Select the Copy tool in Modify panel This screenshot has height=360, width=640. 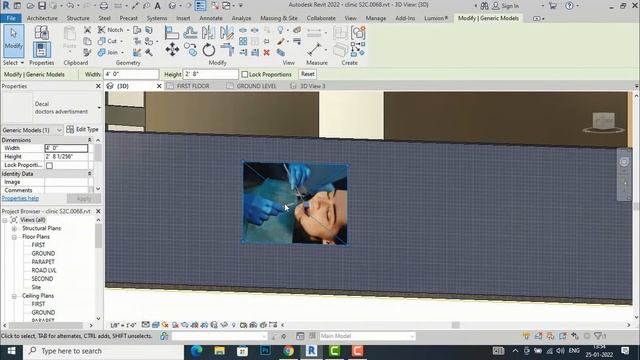tap(190, 50)
